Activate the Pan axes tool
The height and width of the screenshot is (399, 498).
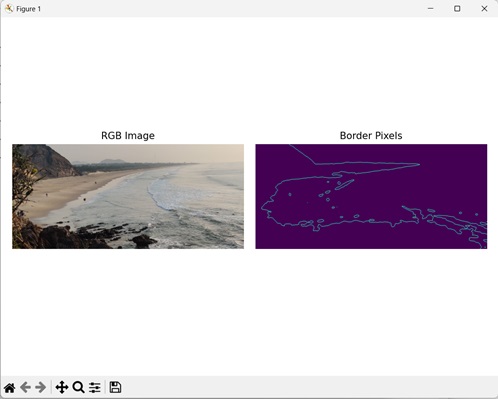coord(62,387)
